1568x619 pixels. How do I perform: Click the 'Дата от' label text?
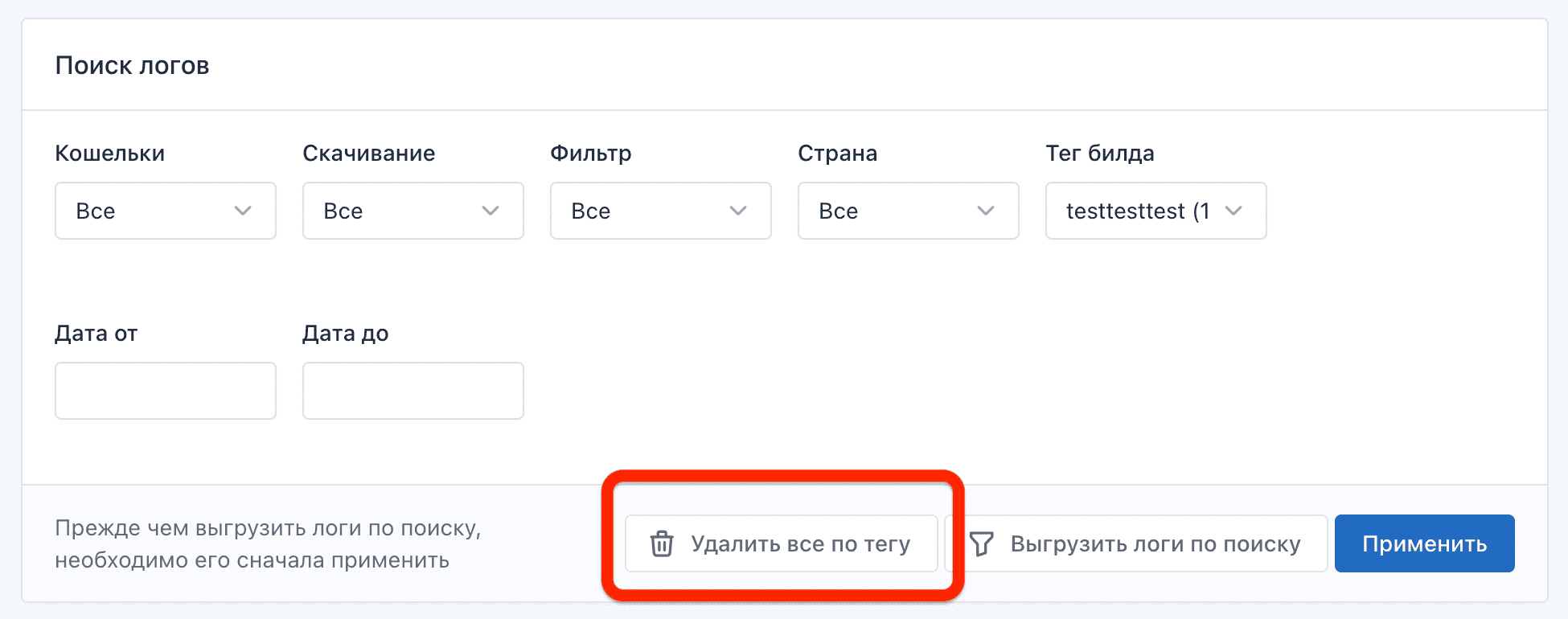tap(96, 333)
